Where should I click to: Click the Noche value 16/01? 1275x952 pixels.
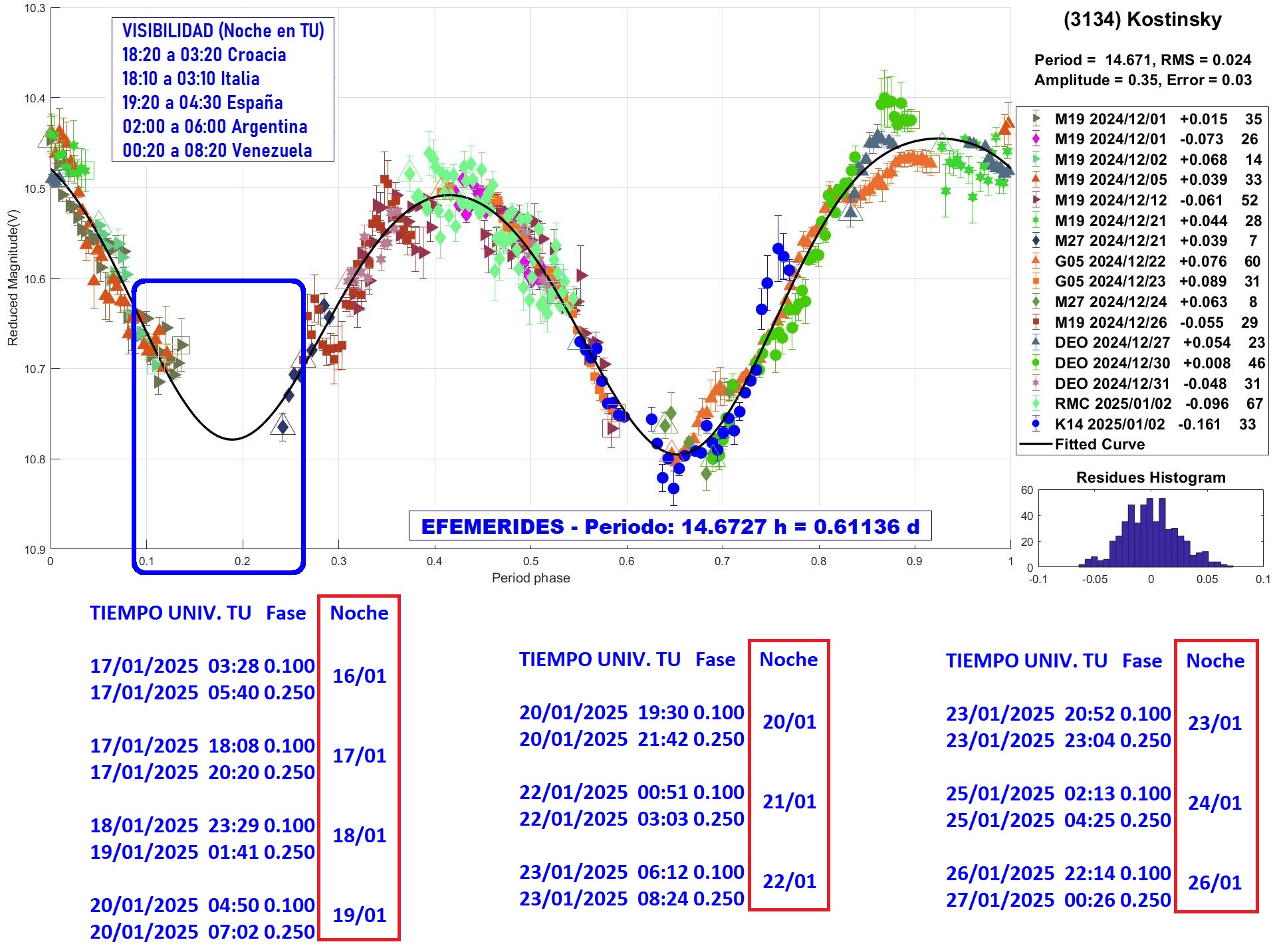360,676
